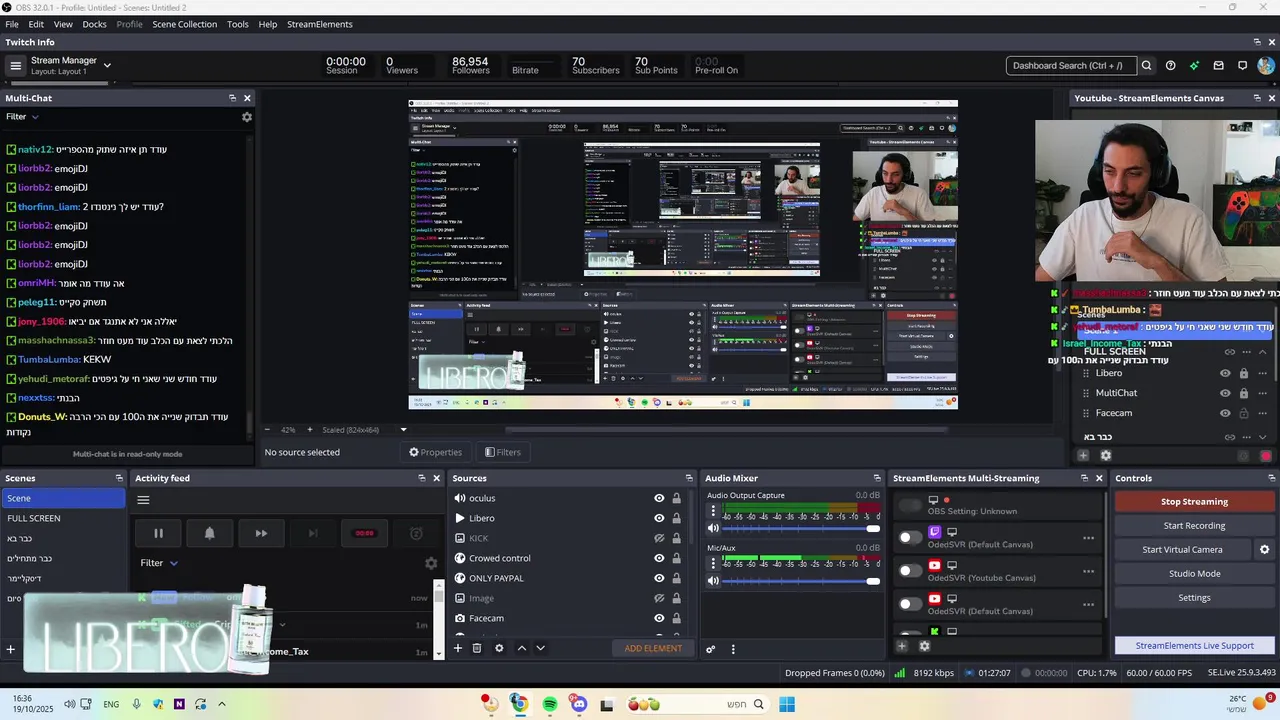This screenshot has height=720, width=1280.
Task: Configure virtual camera gear icon
Action: coord(1264,549)
